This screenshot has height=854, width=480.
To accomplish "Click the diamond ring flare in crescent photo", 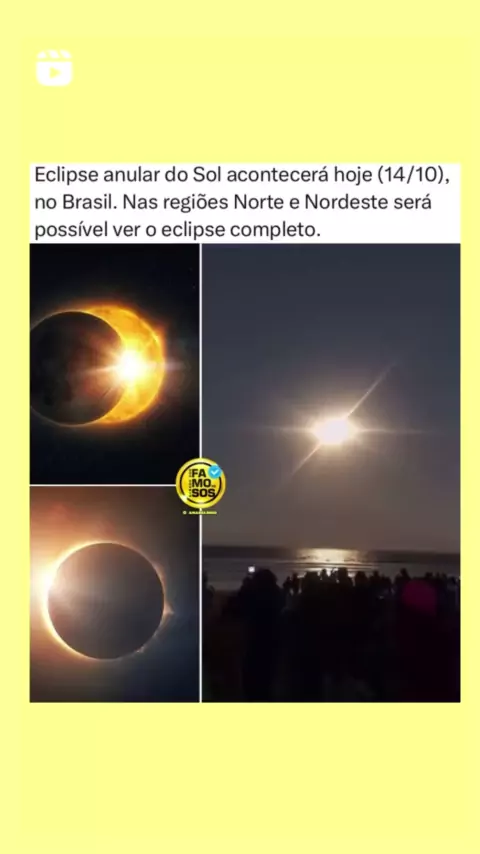I will (x=132, y=367).
